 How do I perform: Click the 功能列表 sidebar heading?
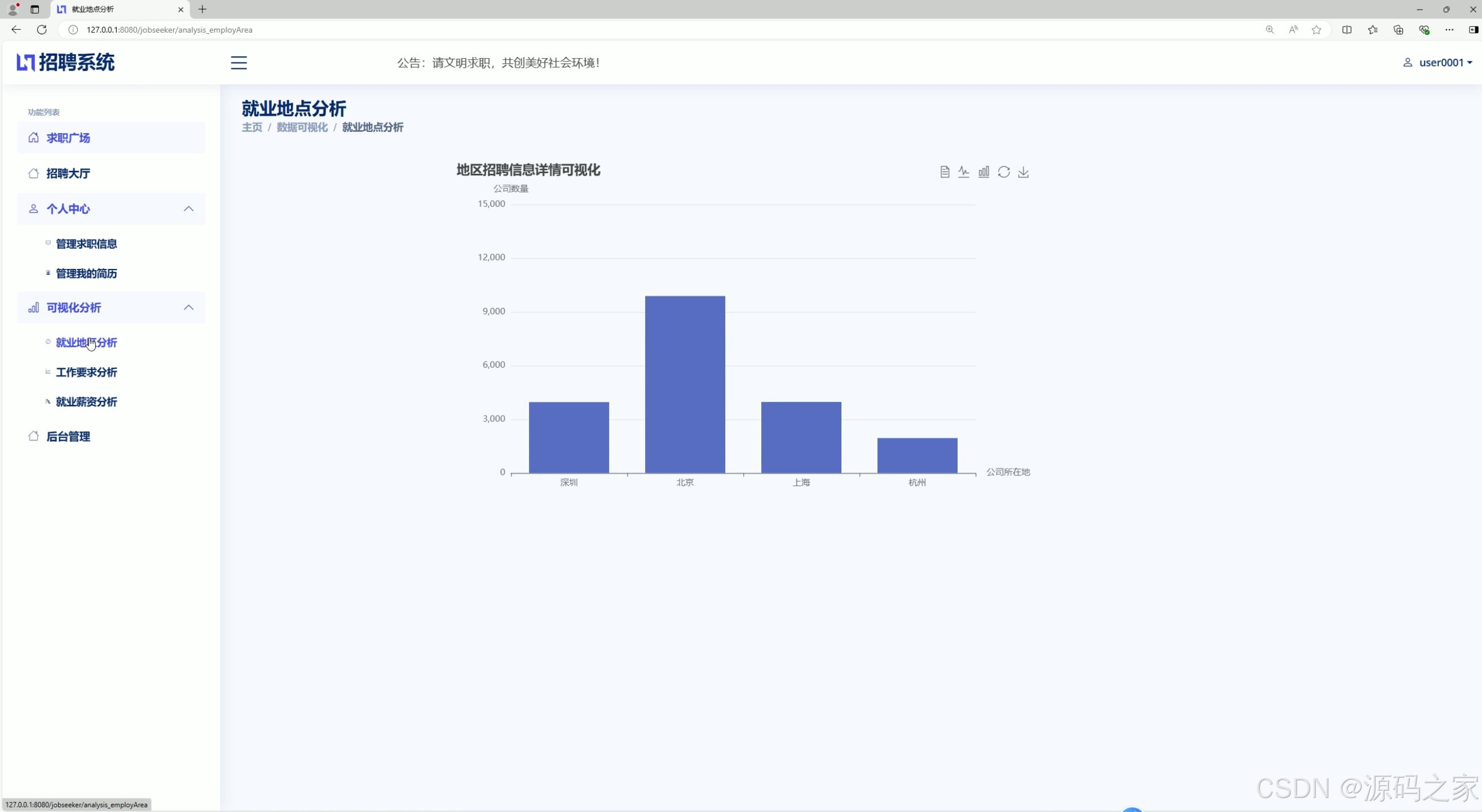(x=44, y=112)
